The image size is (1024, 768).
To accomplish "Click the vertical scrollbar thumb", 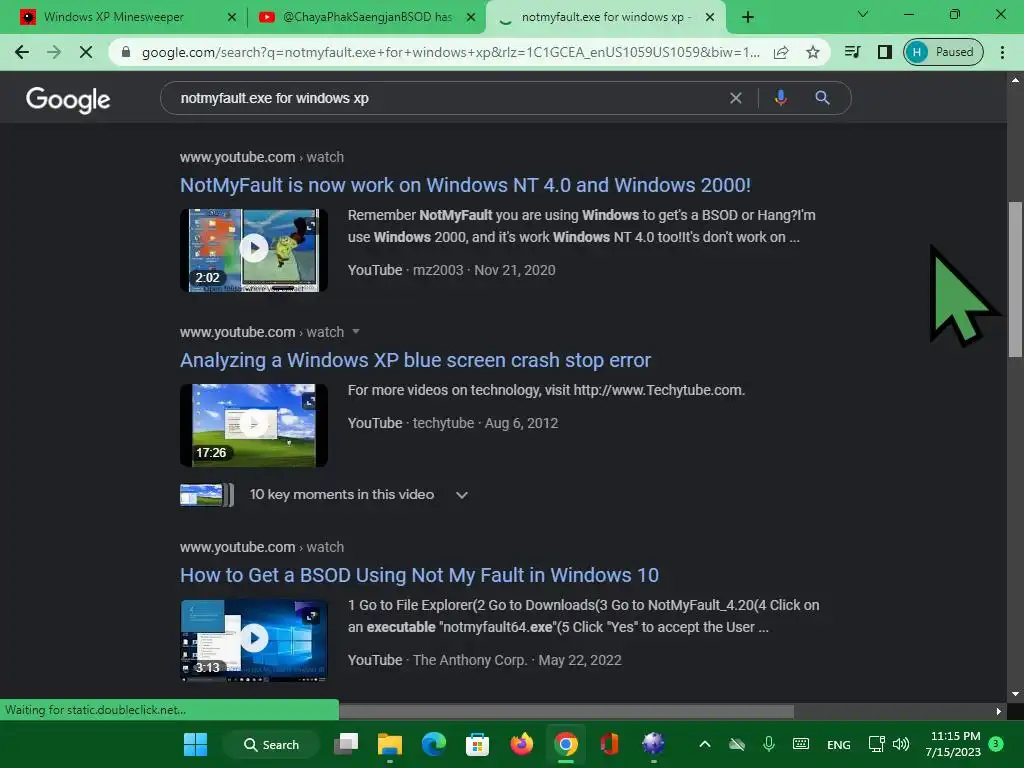I will pos(1015,280).
